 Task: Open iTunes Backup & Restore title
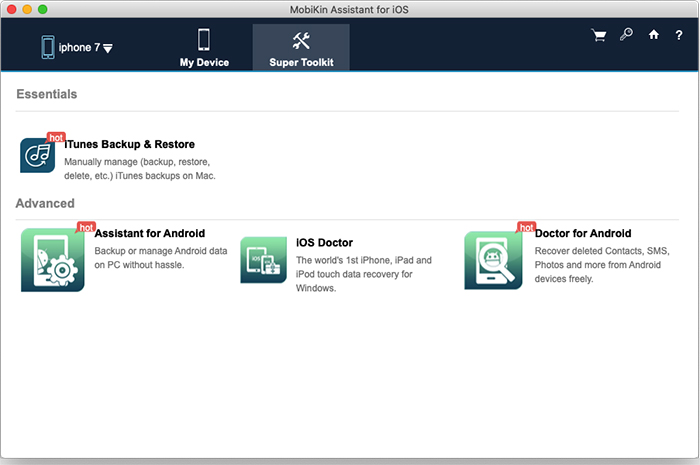coord(129,144)
